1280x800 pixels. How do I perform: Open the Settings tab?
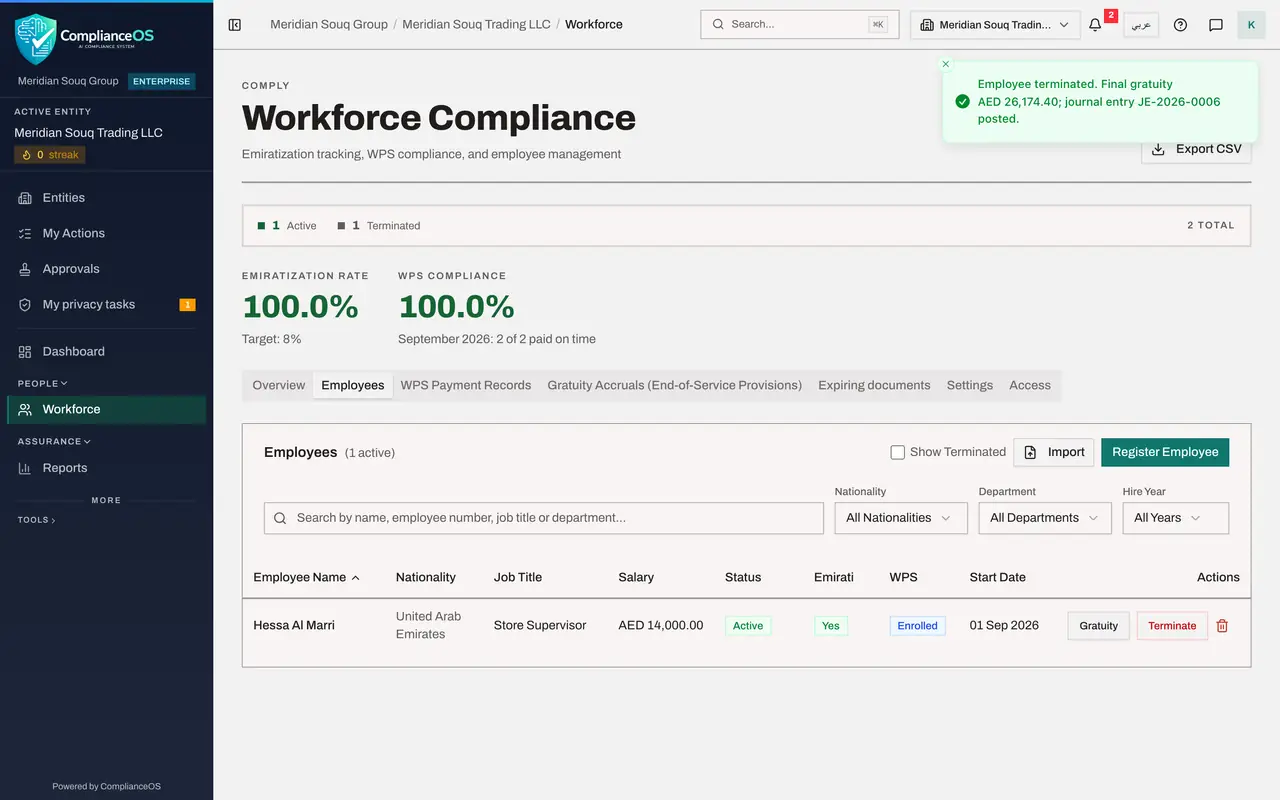[x=970, y=385]
